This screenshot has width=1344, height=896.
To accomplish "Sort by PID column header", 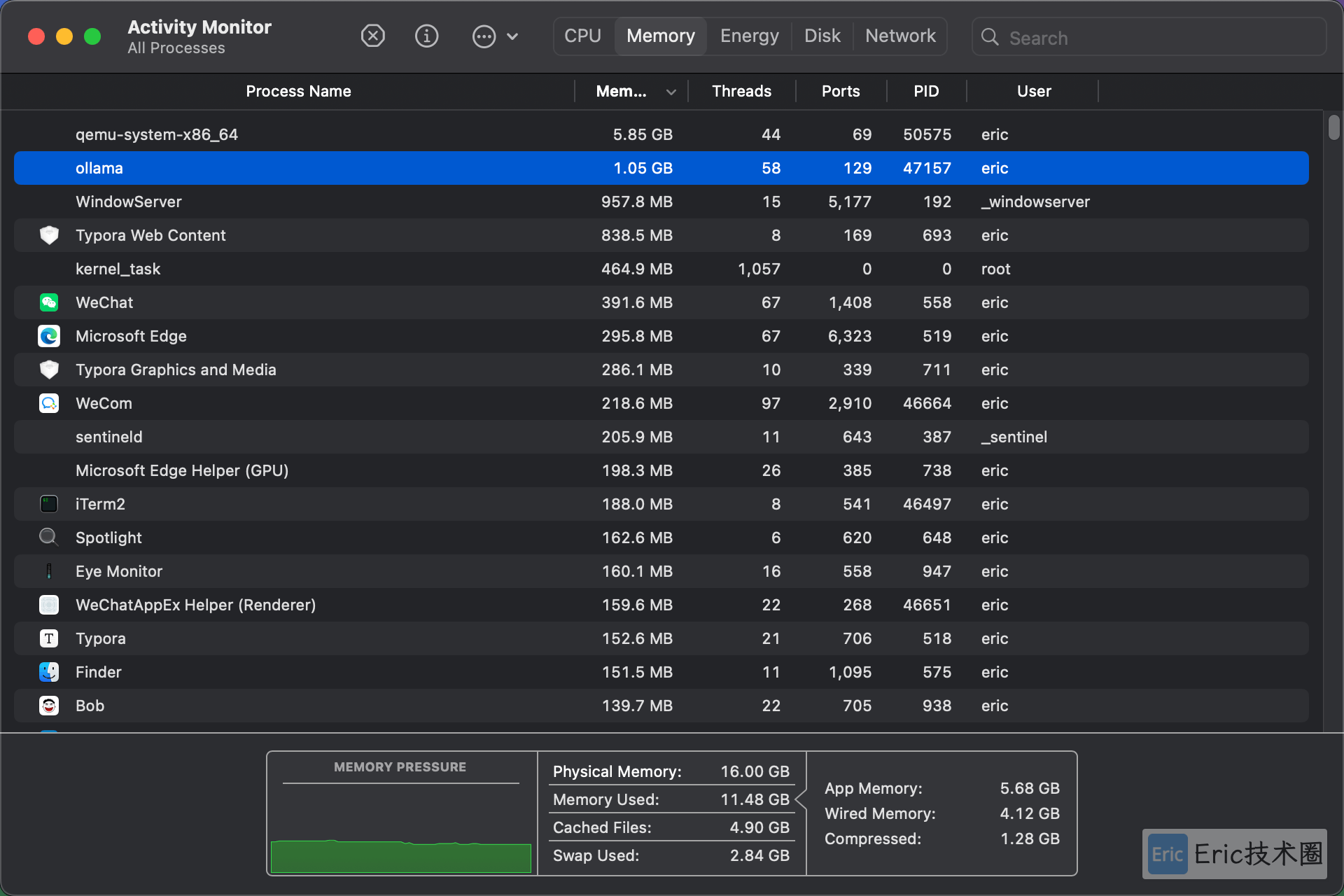I will (x=926, y=91).
